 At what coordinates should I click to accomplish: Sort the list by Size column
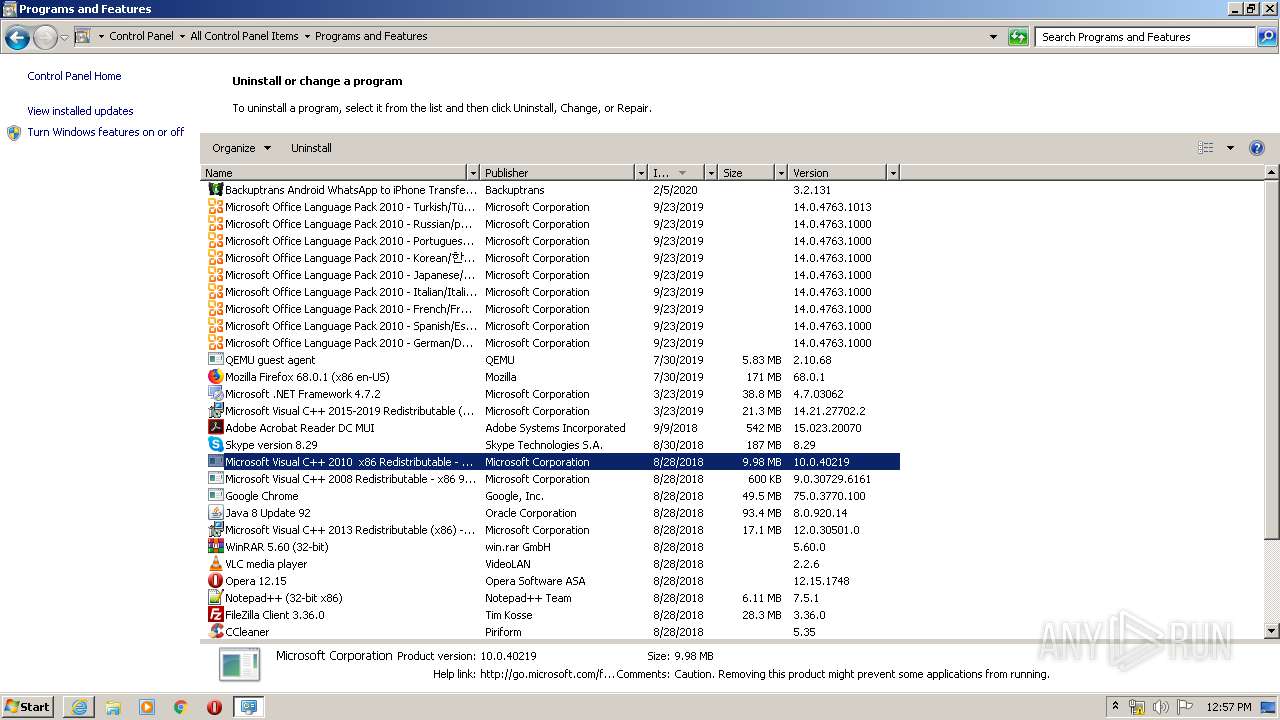747,173
